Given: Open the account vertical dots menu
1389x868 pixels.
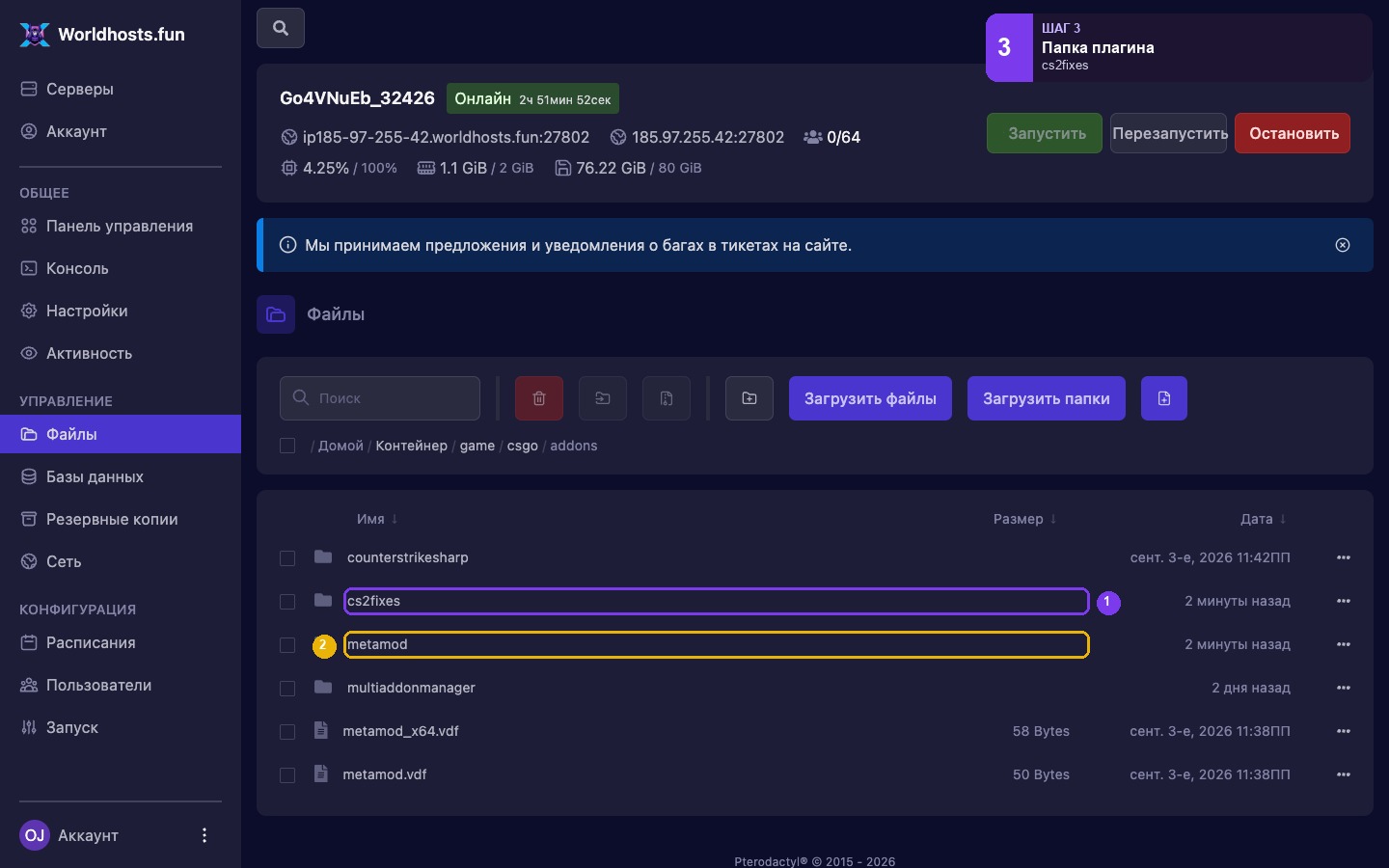Looking at the screenshot, I should [204, 835].
